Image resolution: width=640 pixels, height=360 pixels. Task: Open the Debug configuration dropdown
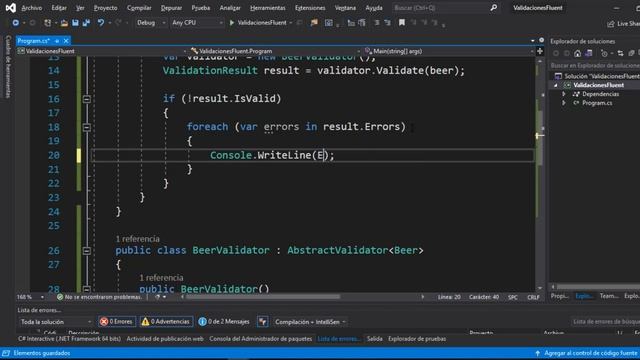(151, 23)
